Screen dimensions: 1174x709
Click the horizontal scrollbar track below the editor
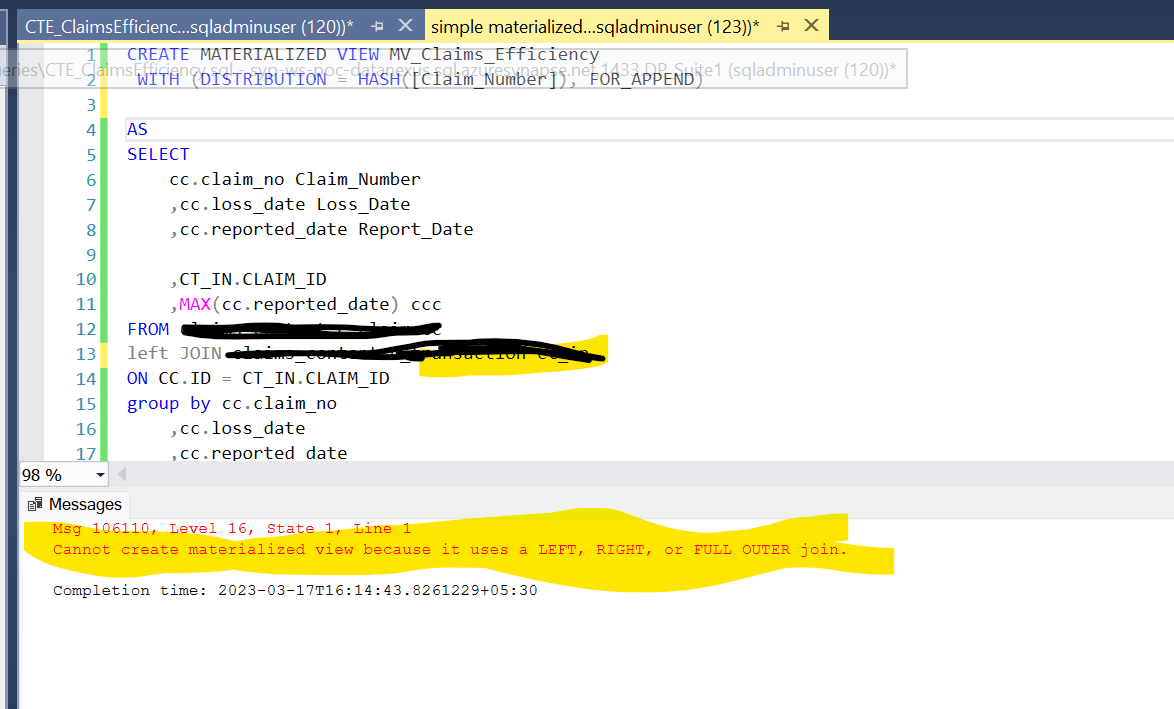coord(600,474)
